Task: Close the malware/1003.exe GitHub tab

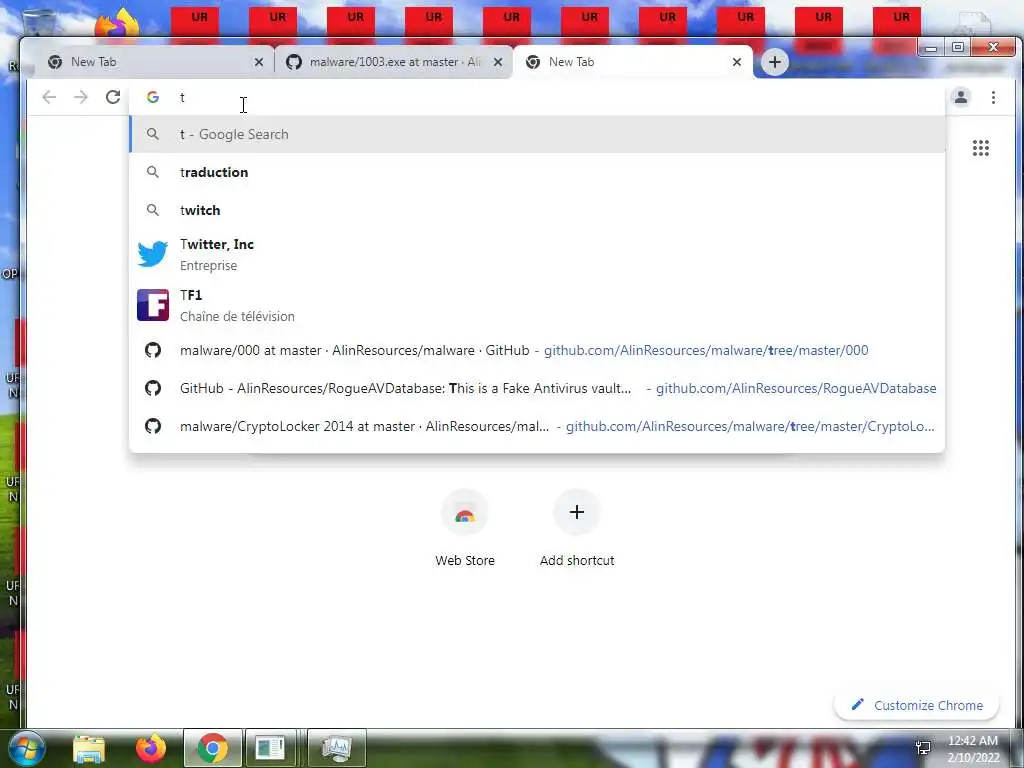Action: 498,62
